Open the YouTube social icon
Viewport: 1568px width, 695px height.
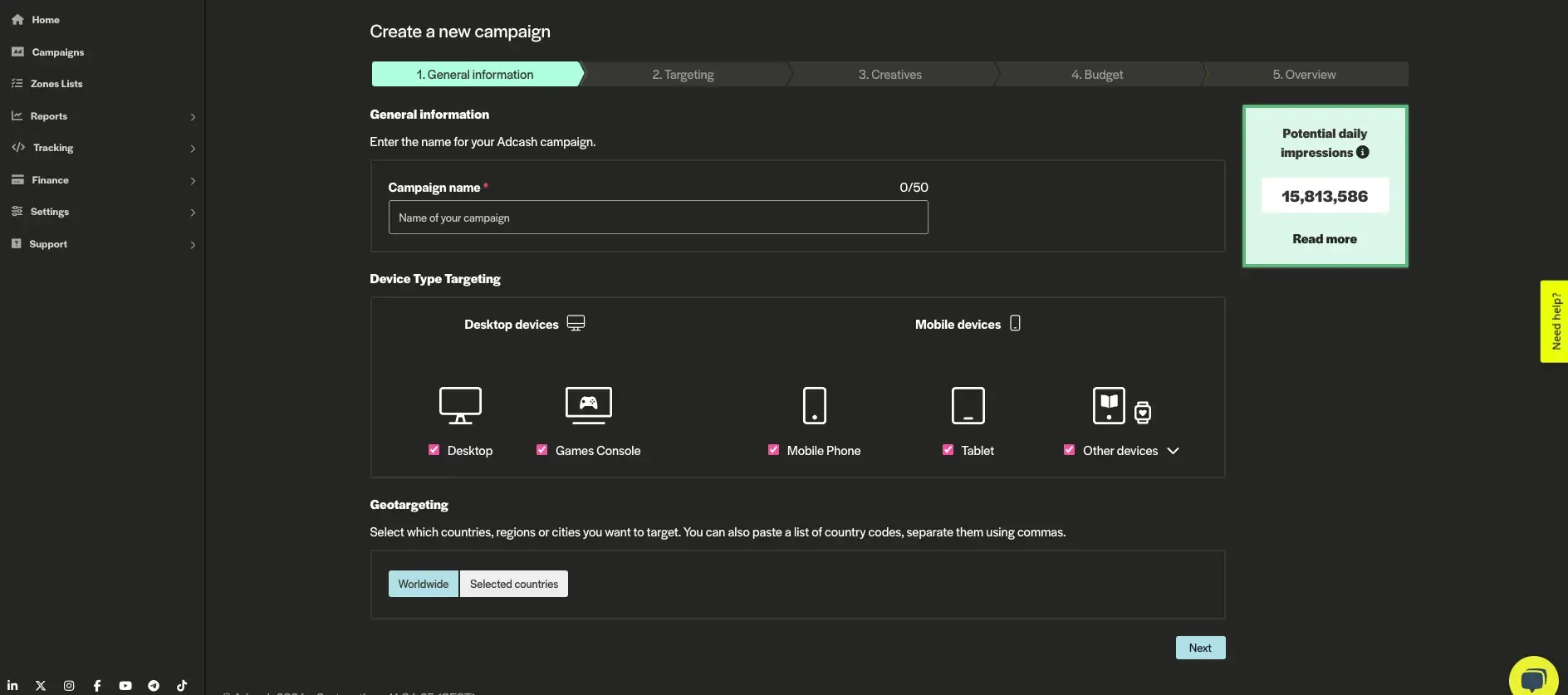point(125,686)
